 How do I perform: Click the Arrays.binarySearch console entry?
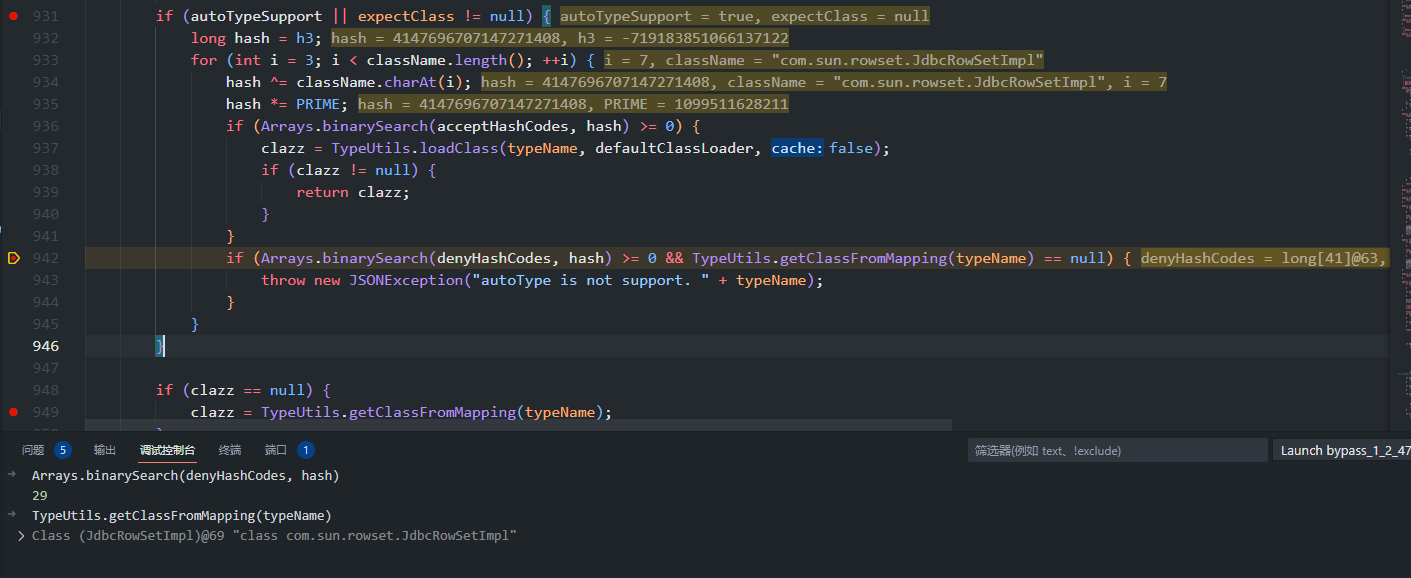coord(185,476)
